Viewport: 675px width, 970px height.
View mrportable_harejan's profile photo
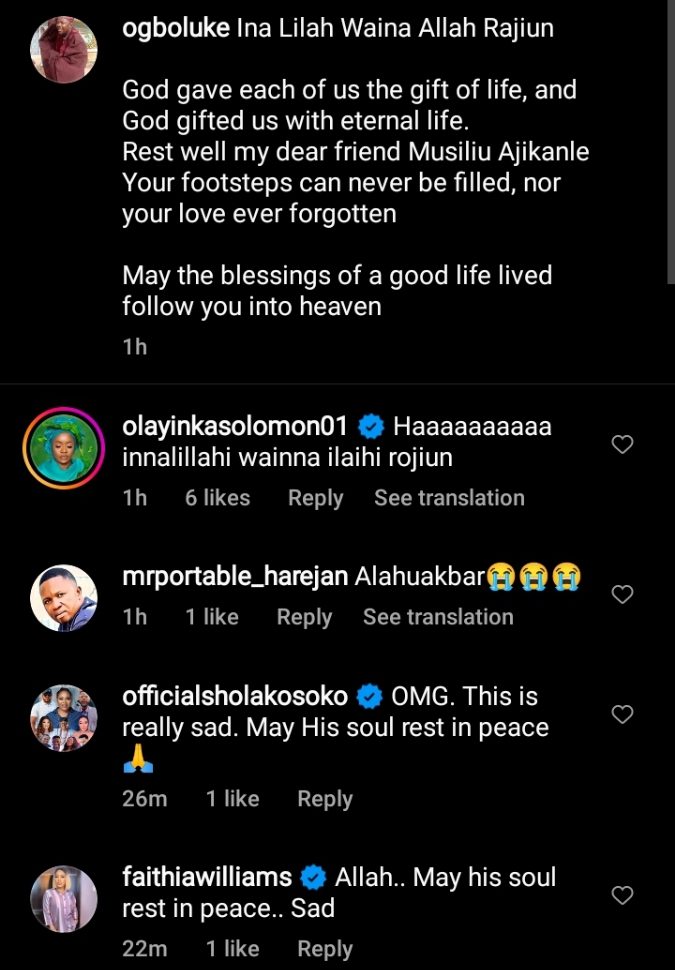64,598
